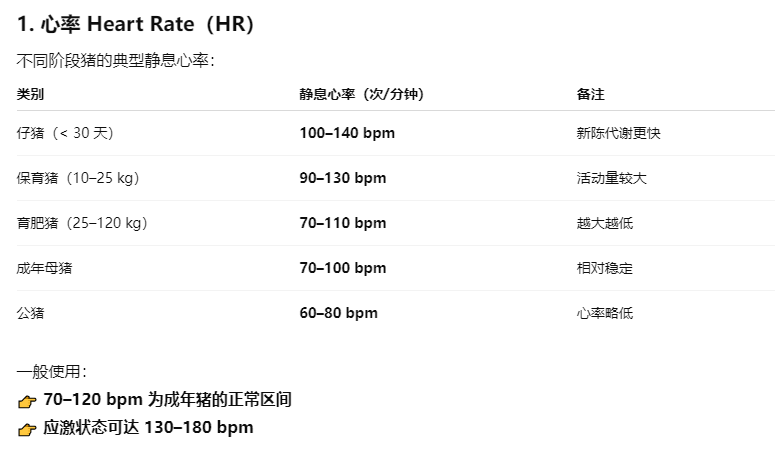The width and height of the screenshot is (775, 467).
Task: Click the 60–80 bpm value
Action: (338, 313)
